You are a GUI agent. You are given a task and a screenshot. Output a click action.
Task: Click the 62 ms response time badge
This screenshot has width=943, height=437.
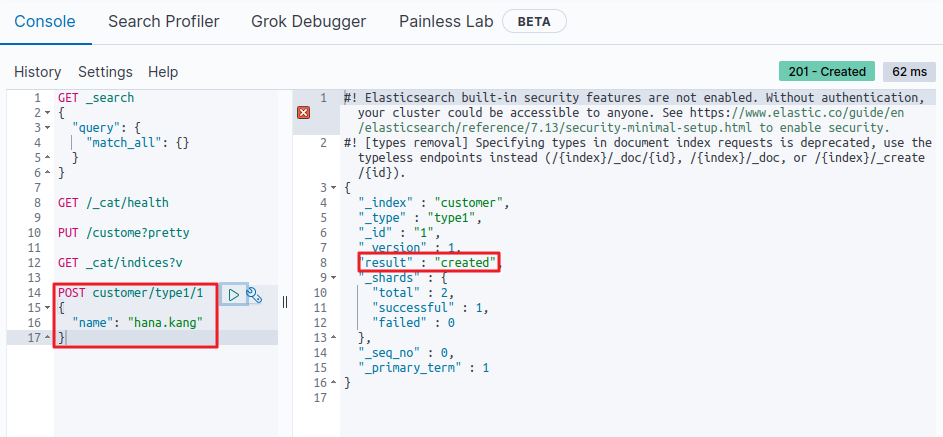tap(909, 72)
